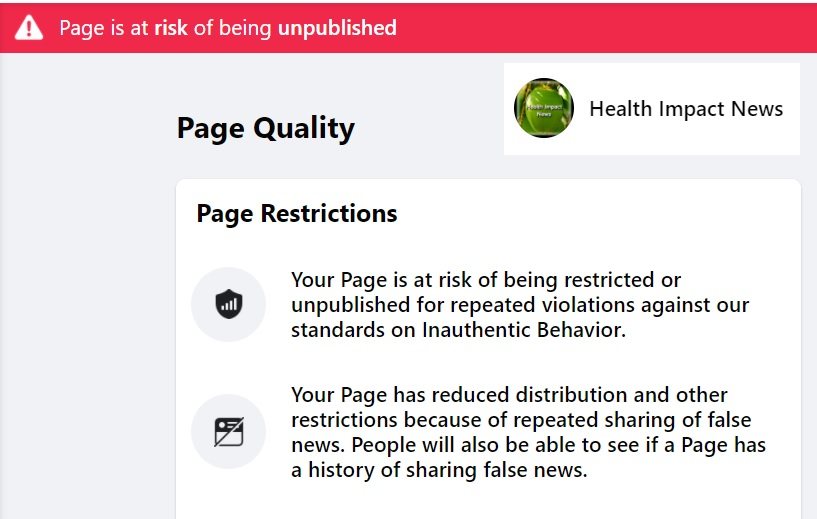This screenshot has width=817, height=519.
Task: Open the reduced distribution restriction notice text
Action: pyautogui.click(x=528, y=432)
